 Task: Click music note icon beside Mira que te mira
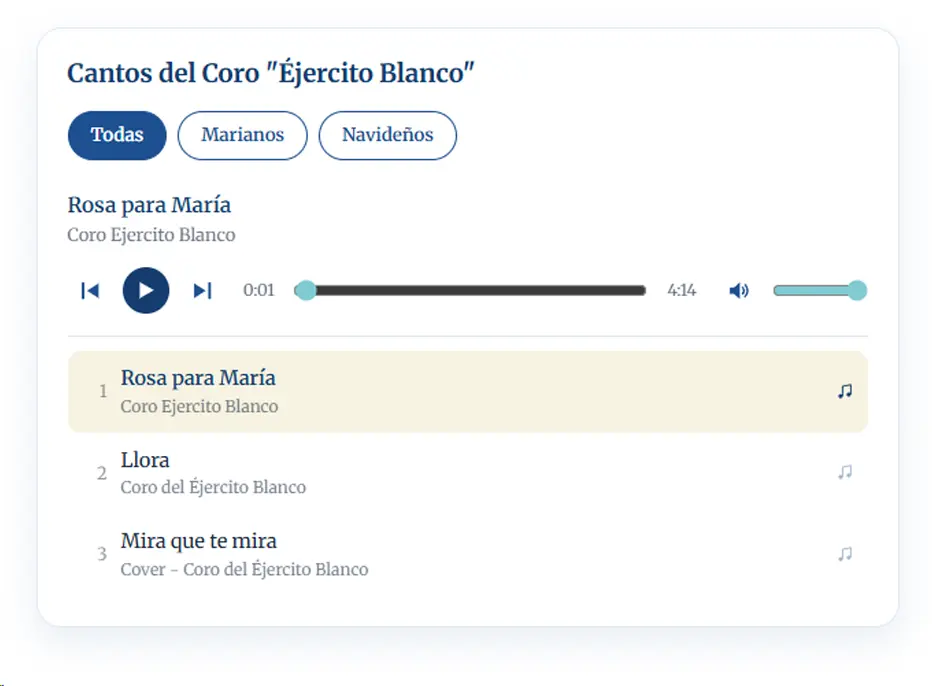[845, 553]
